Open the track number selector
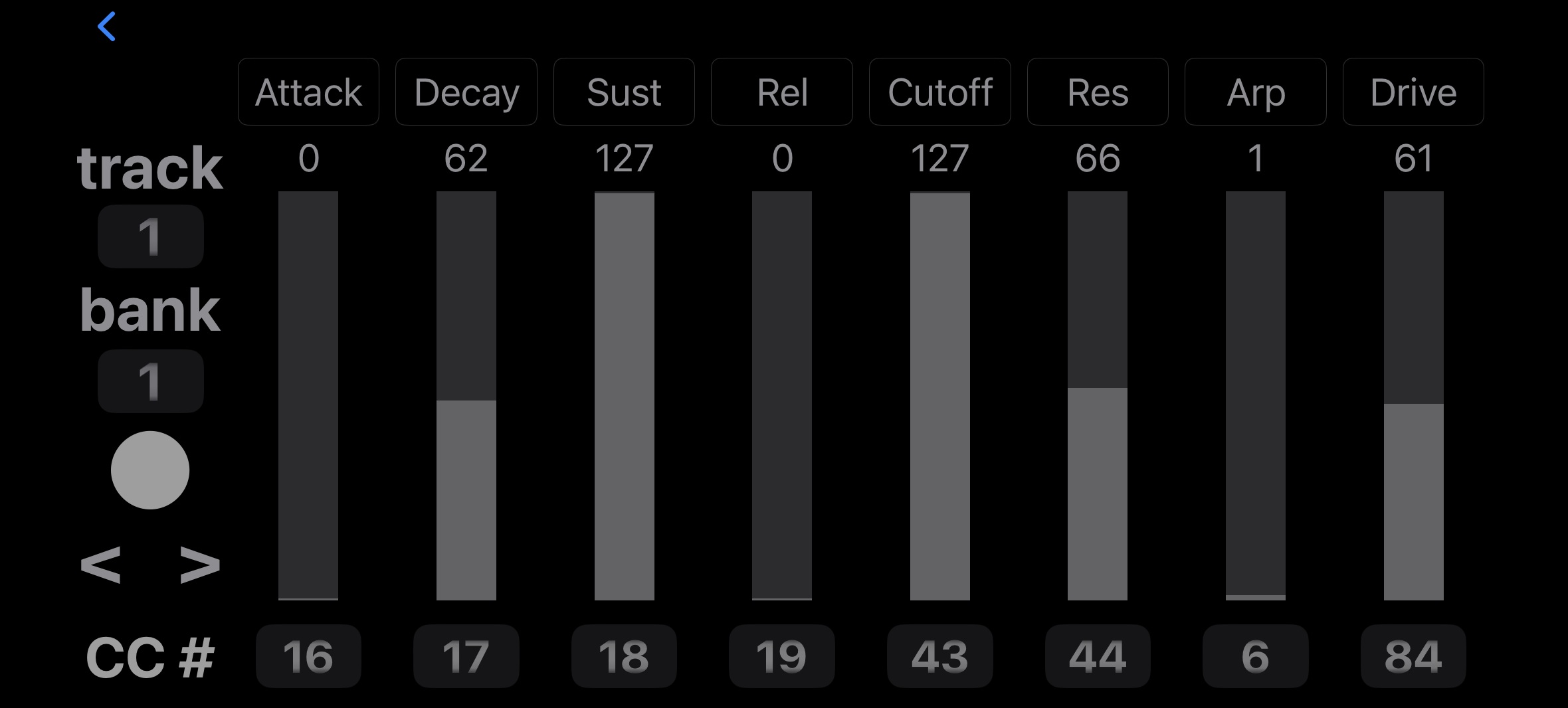The image size is (1568, 708). point(151,236)
